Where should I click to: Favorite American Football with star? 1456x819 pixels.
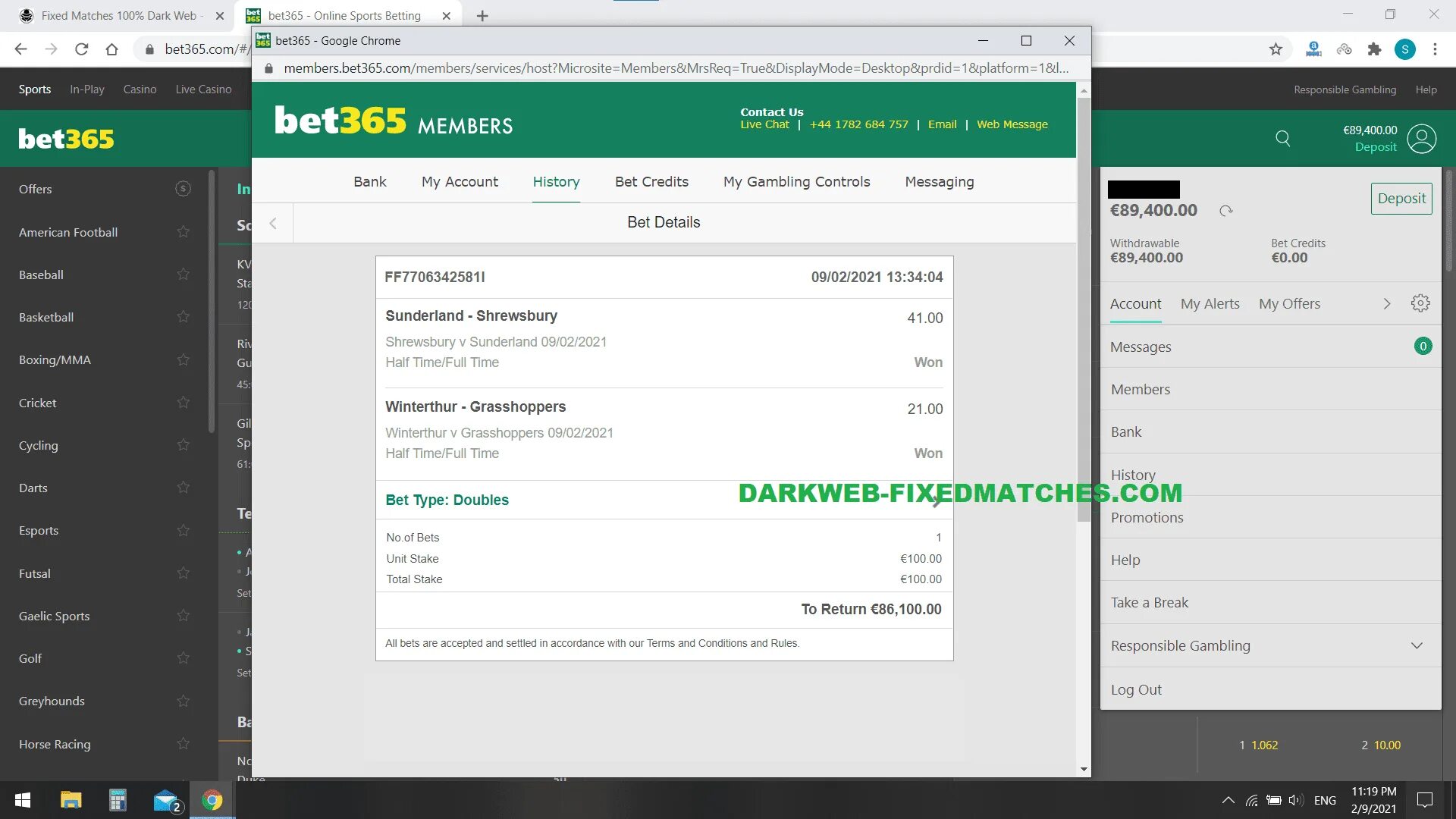click(183, 232)
